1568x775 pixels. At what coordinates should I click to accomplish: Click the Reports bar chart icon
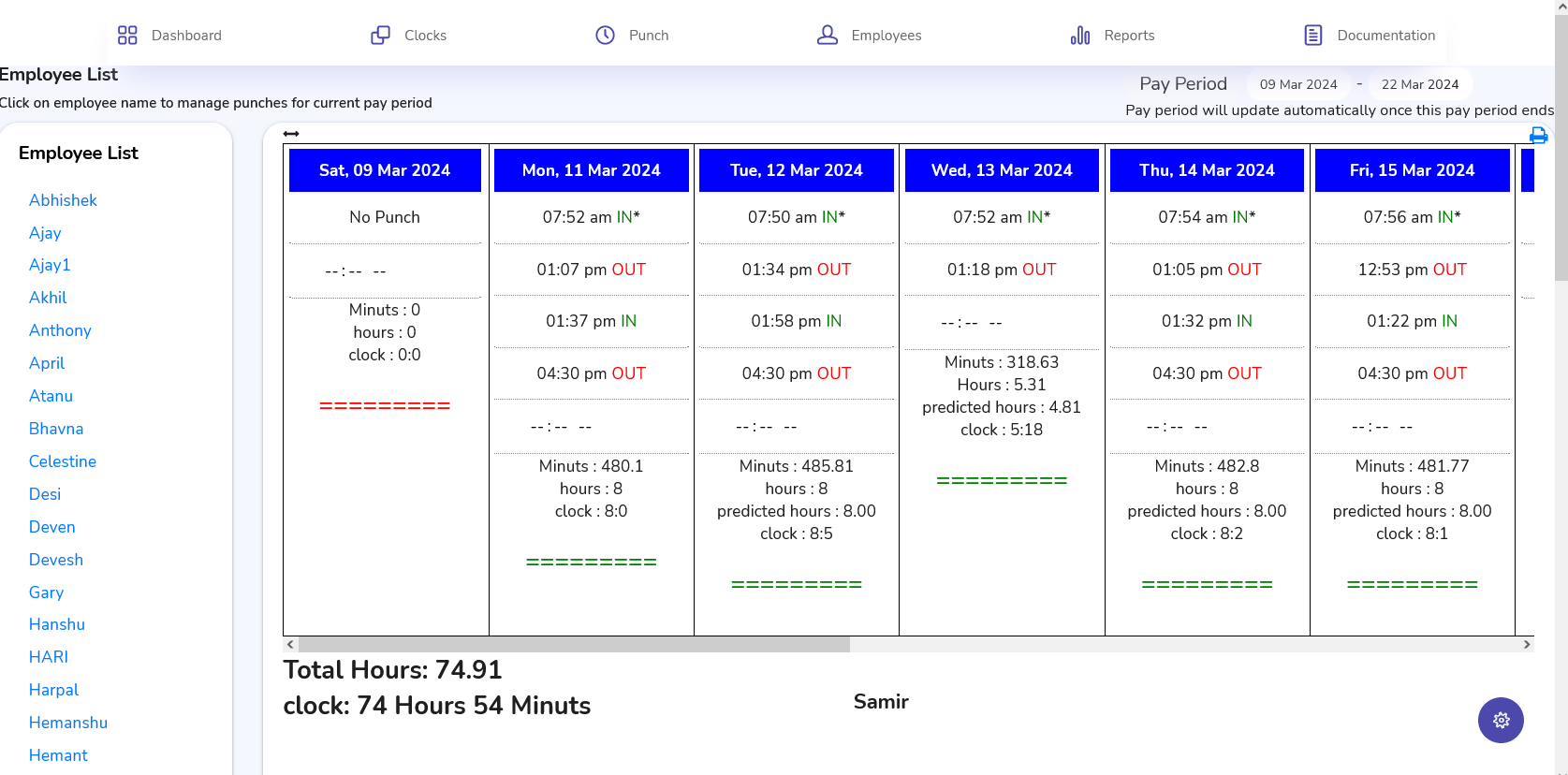(1080, 36)
